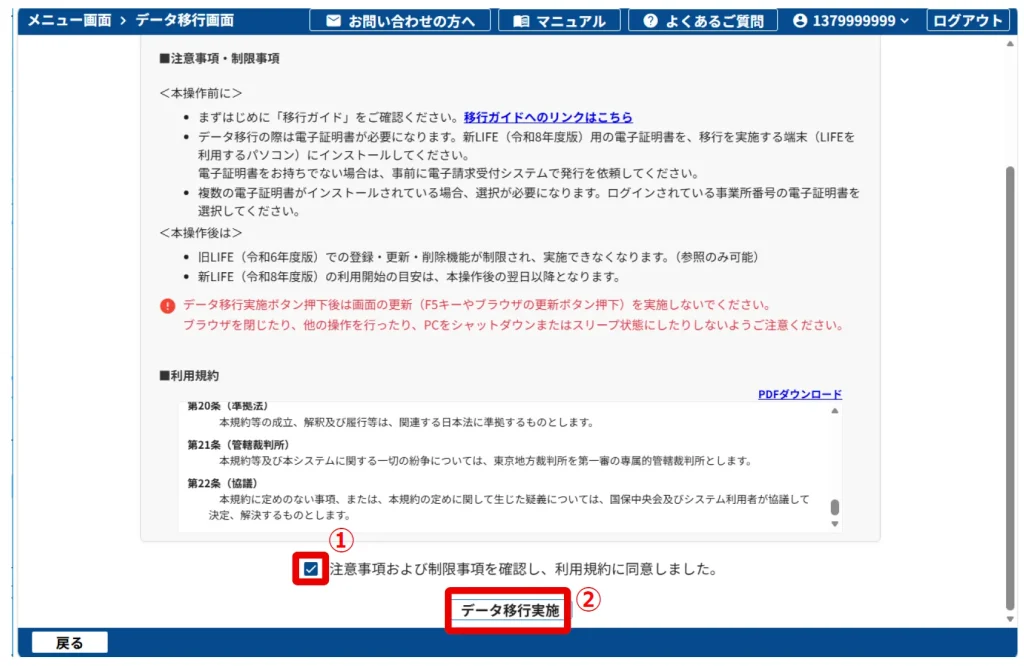Image resolution: width=1024 pixels, height=666 pixels.
Task: Click the データ移行実施 button
Action: point(510,610)
